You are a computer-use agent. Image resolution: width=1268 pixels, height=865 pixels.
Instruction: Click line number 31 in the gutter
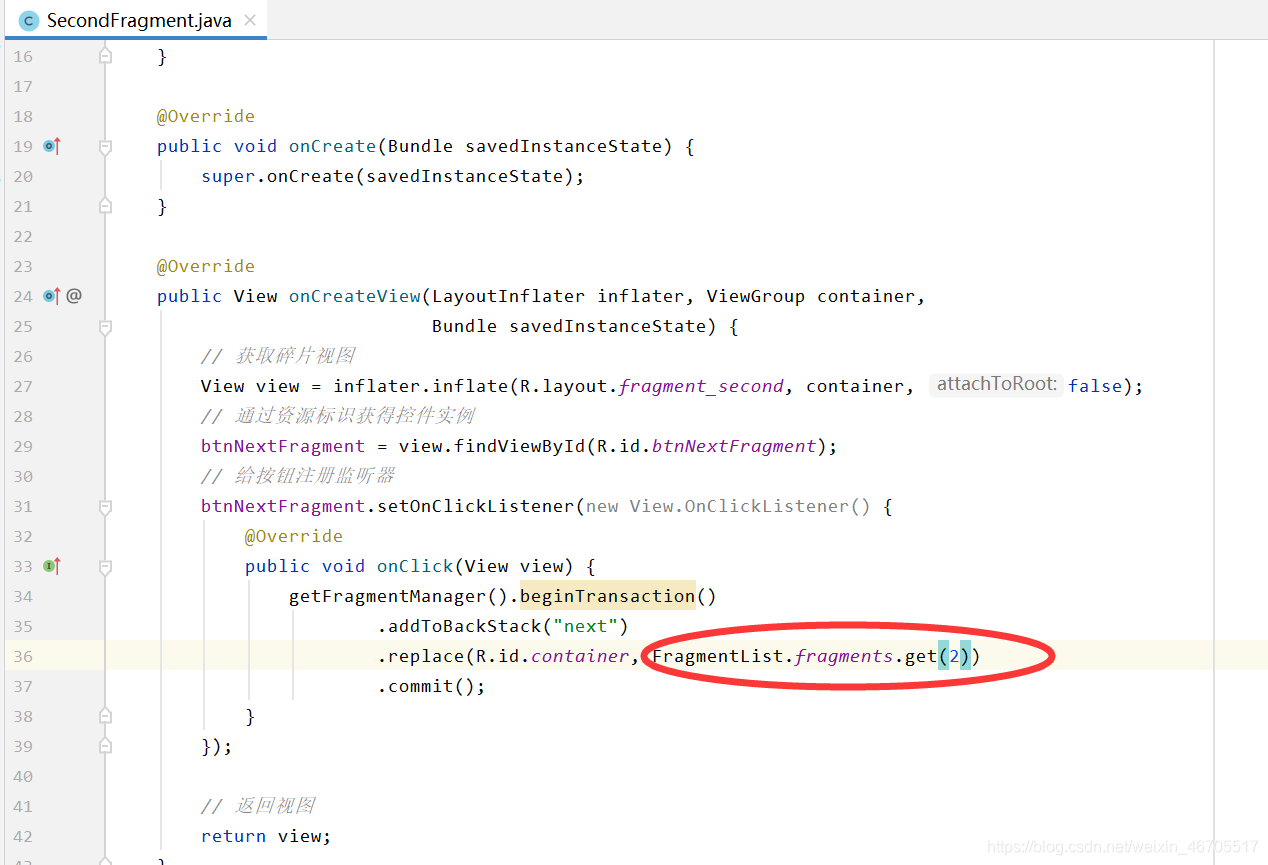tap(23, 506)
